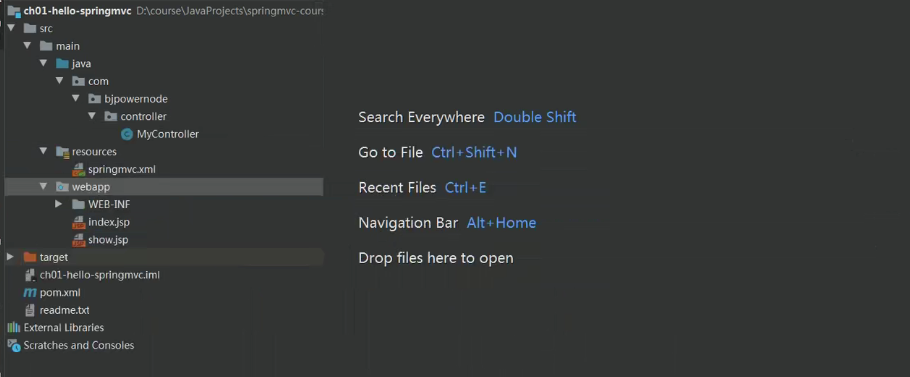
Task: Click the controller package icon
Action: tap(111, 116)
